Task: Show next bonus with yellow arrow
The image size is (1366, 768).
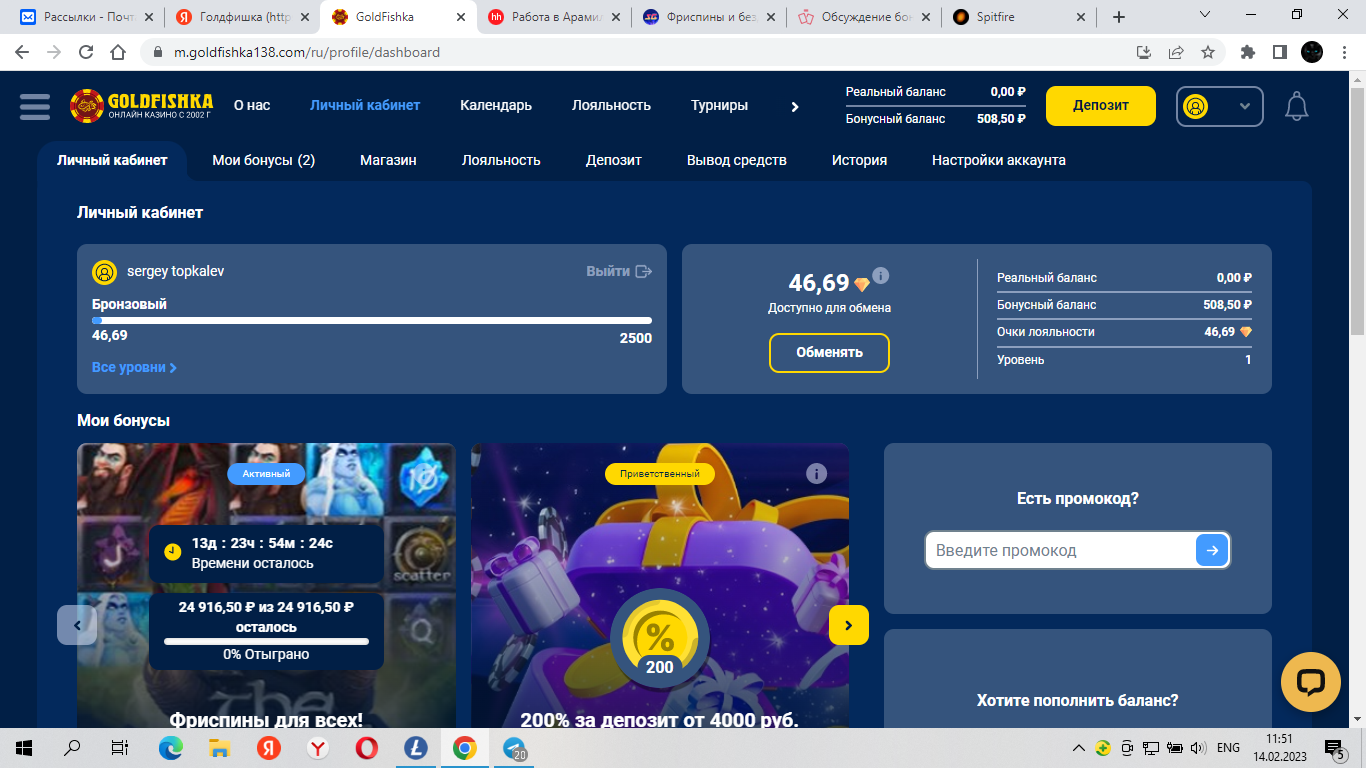Action: click(848, 625)
